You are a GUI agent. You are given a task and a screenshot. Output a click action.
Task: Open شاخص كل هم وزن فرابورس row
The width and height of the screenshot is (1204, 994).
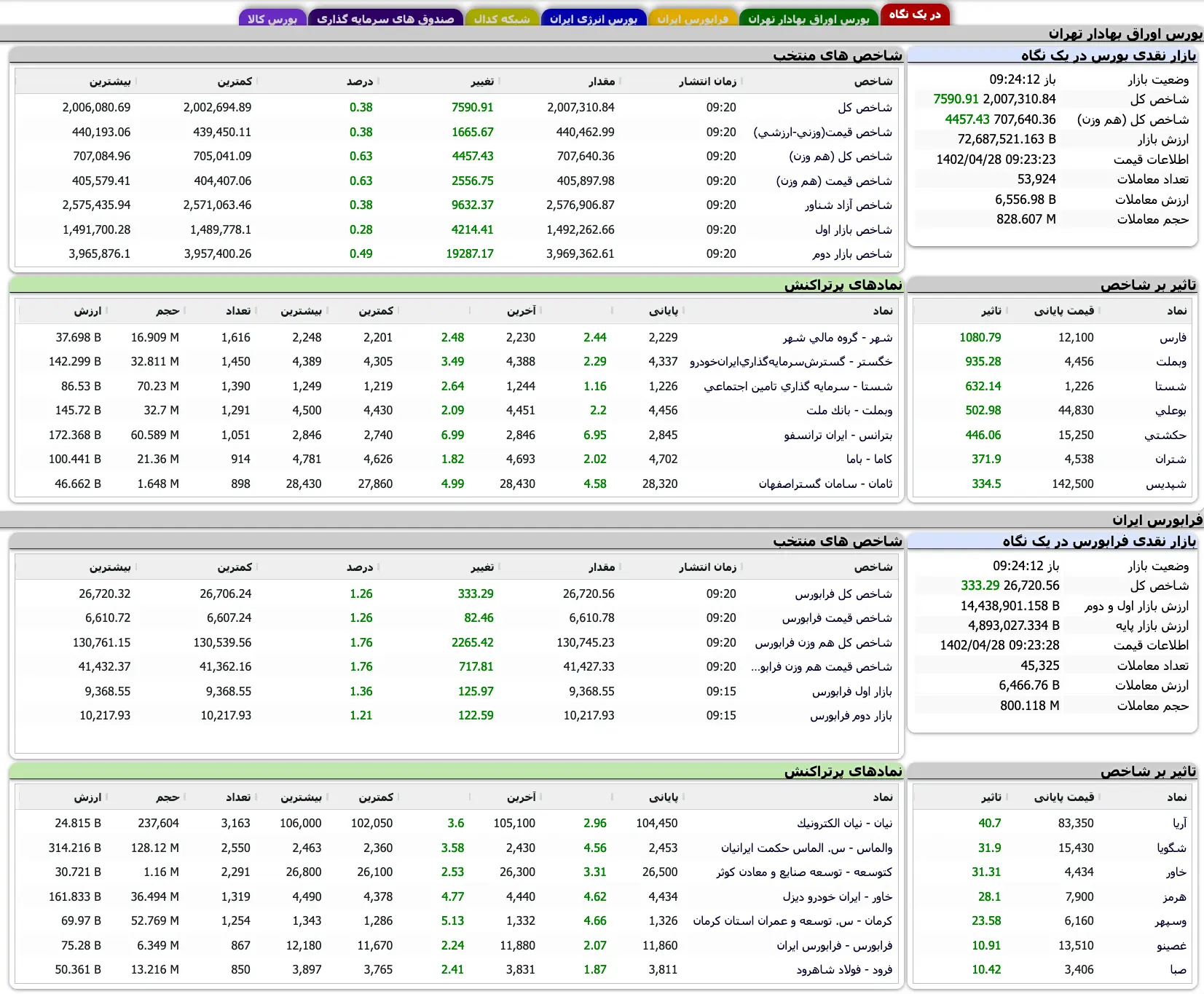[x=457, y=642]
